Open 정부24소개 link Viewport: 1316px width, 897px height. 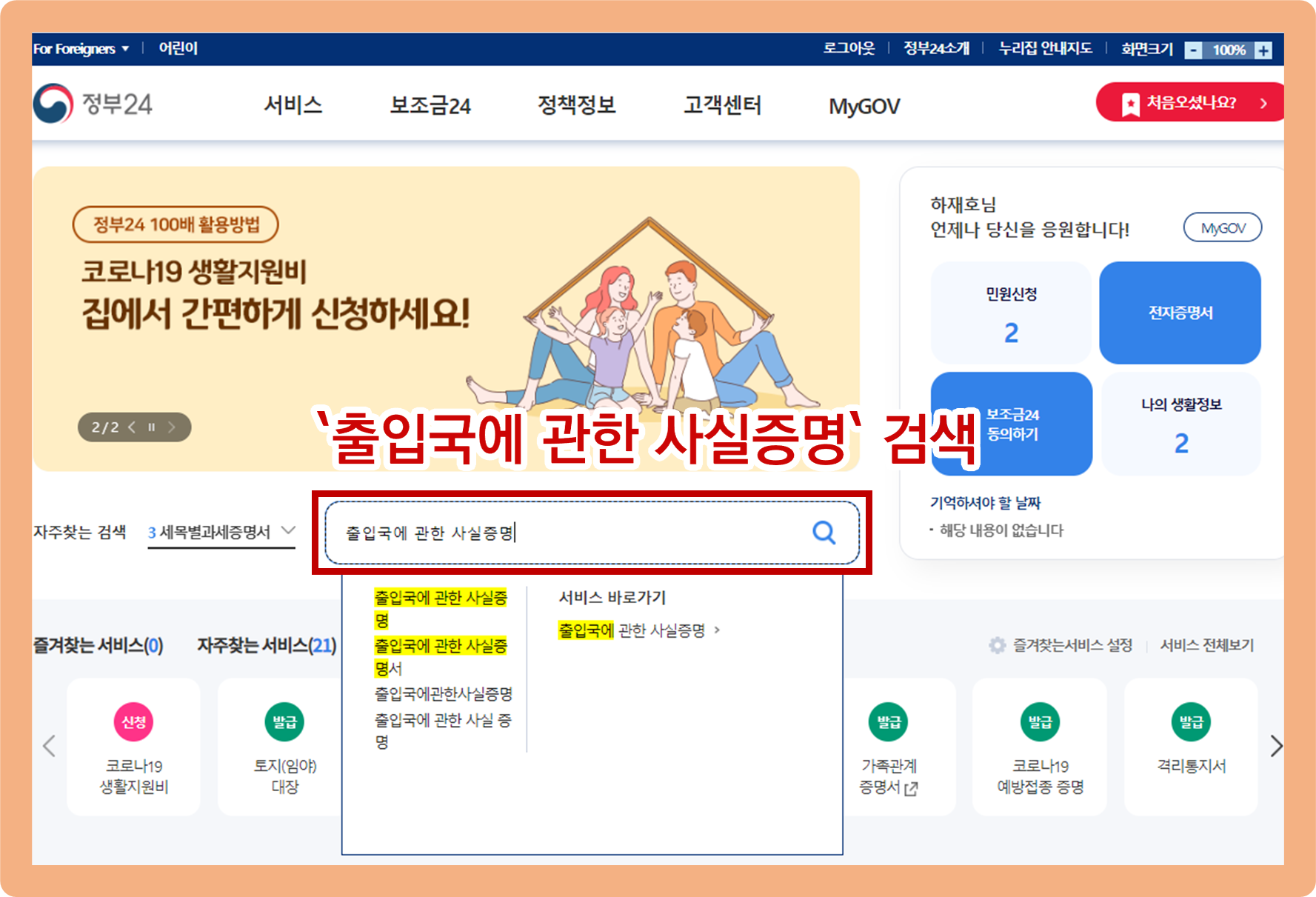tap(936, 48)
